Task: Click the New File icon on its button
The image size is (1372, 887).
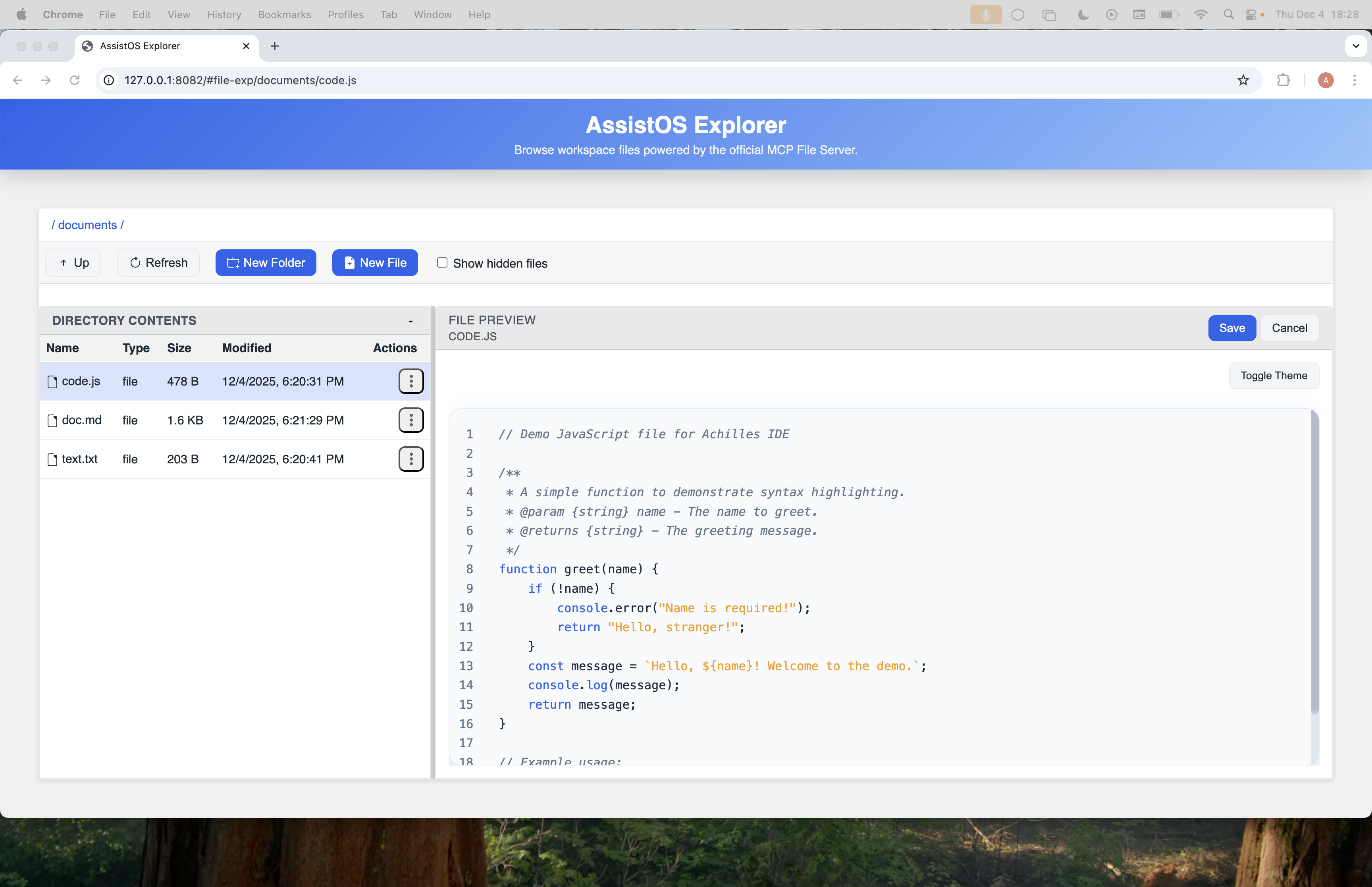Action: point(349,262)
